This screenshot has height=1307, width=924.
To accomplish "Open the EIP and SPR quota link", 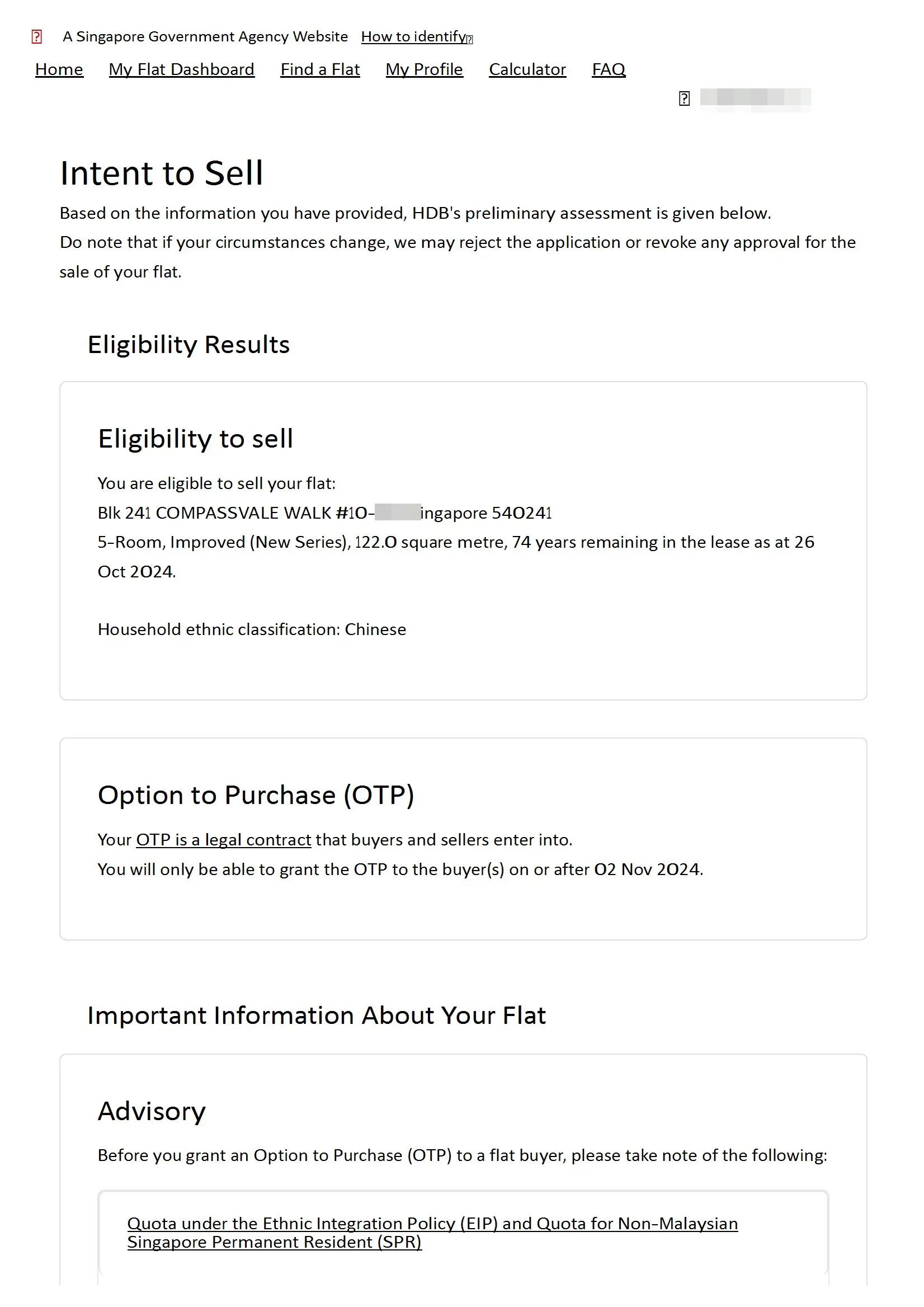I will pos(432,1233).
